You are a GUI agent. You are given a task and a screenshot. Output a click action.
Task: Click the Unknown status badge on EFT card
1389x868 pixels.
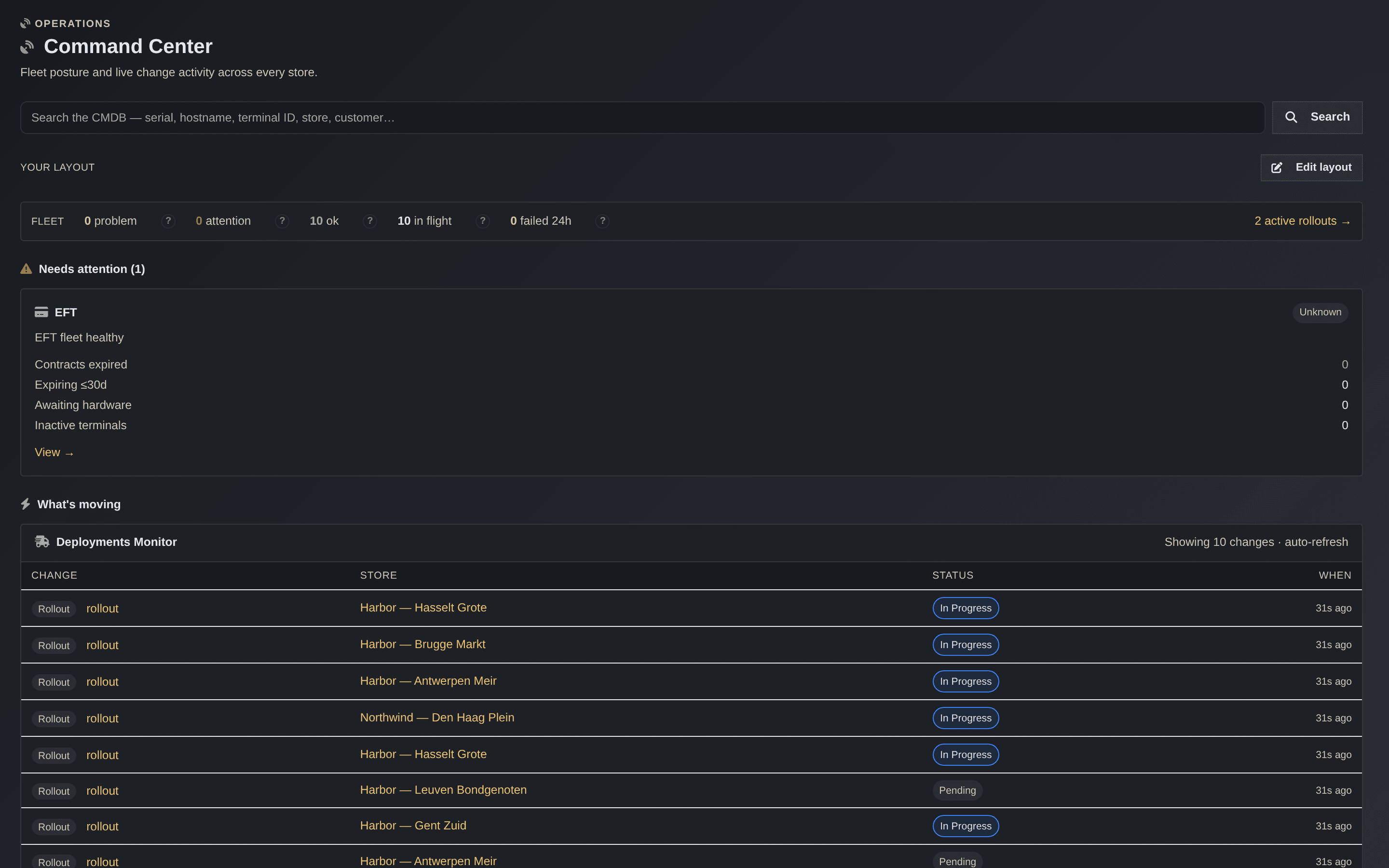(1320, 312)
